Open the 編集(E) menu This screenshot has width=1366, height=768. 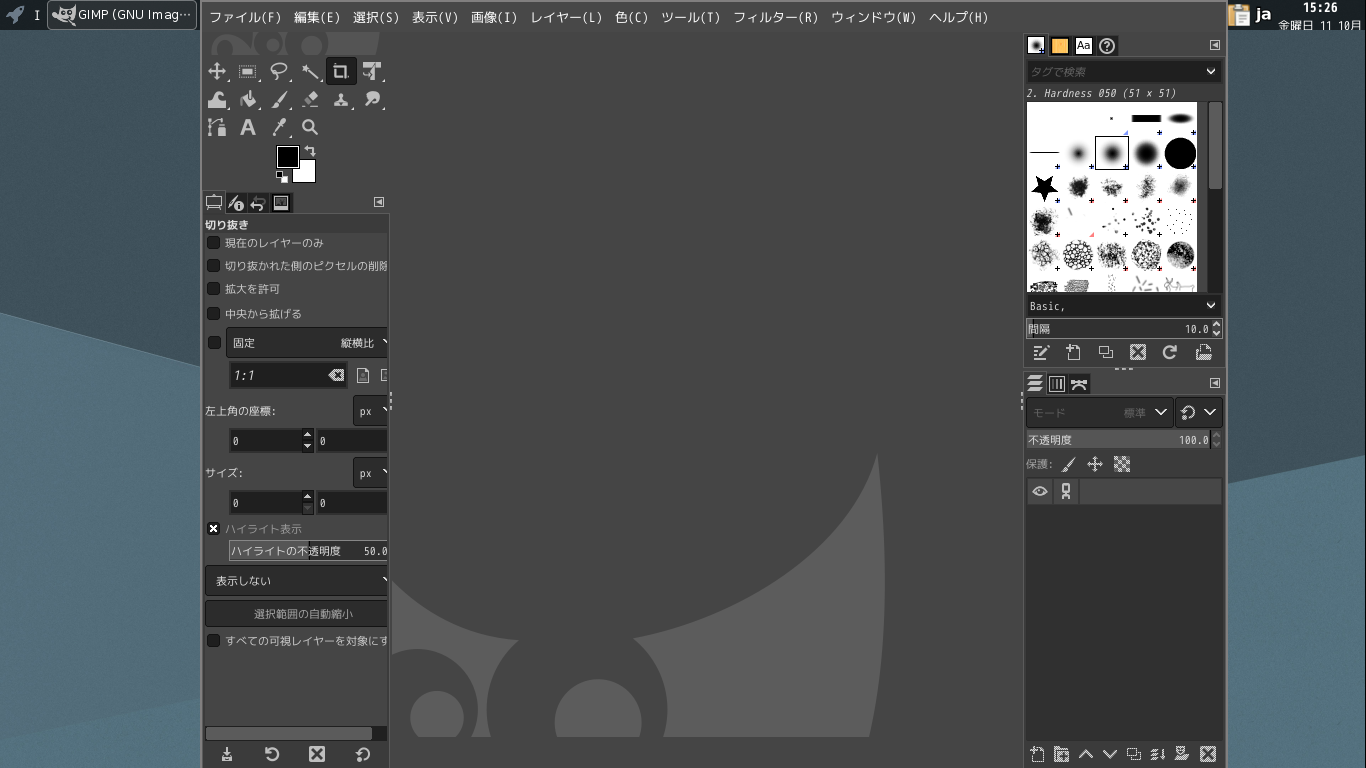pyautogui.click(x=317, y=17)
